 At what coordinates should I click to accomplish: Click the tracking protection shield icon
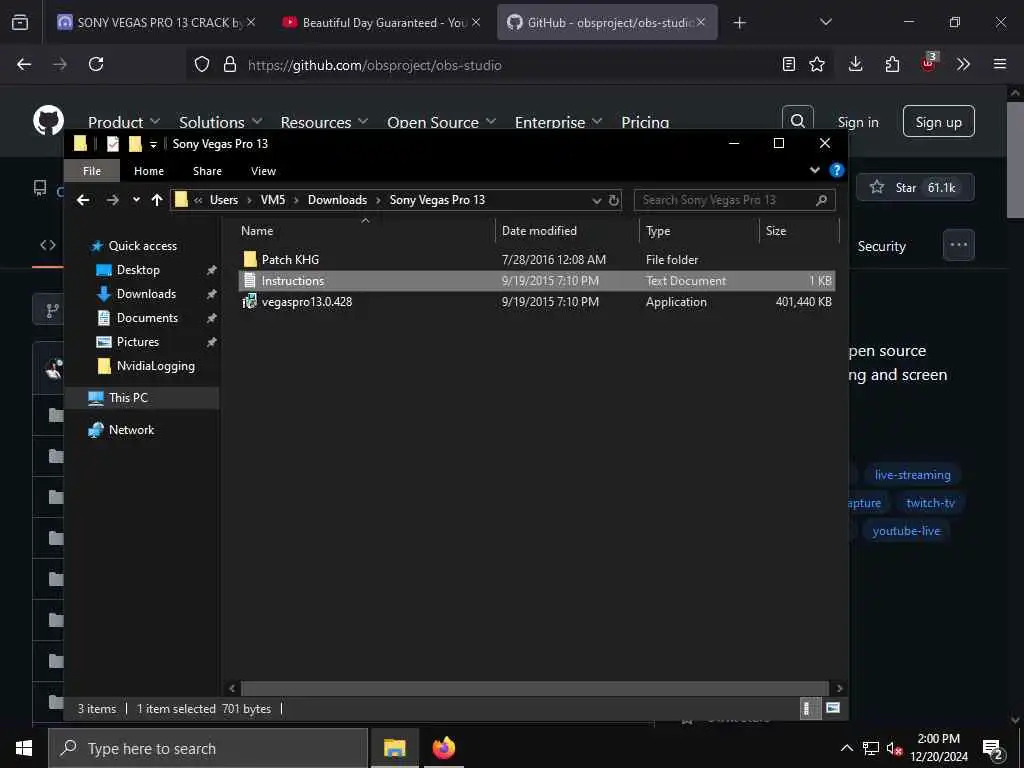pyautogui.click(x=202, y=64)
